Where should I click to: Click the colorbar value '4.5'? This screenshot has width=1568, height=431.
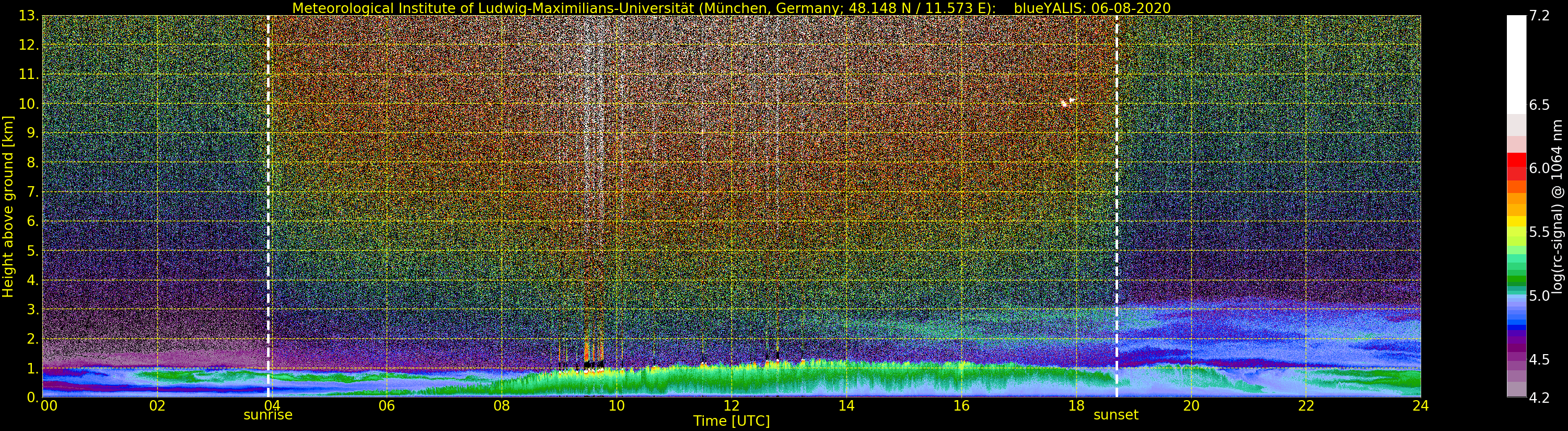tap(1539, 360)
